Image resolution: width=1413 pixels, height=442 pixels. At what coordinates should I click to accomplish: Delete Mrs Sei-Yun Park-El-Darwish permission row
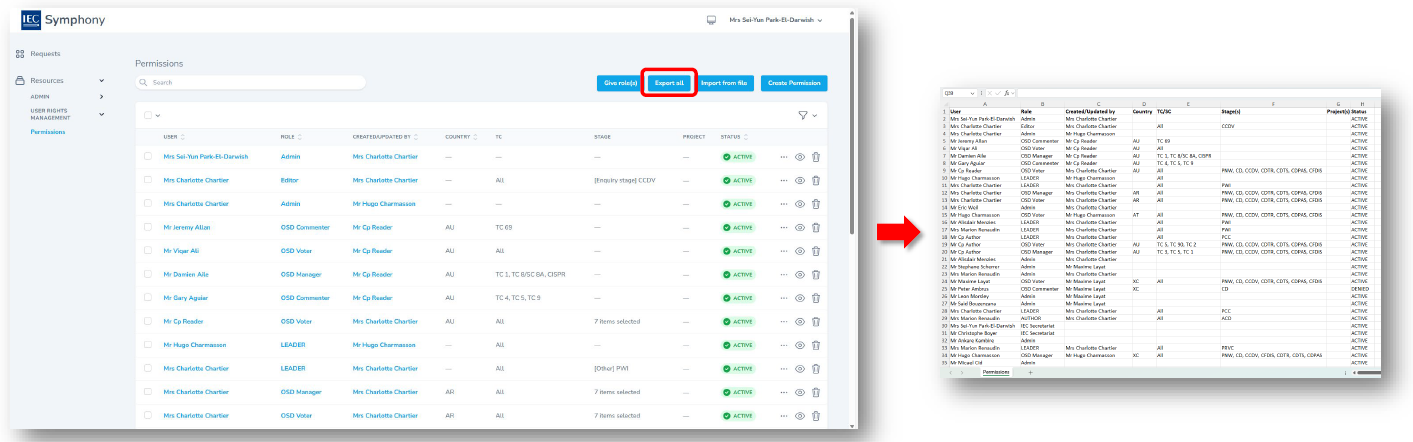[x=816, y=157]
